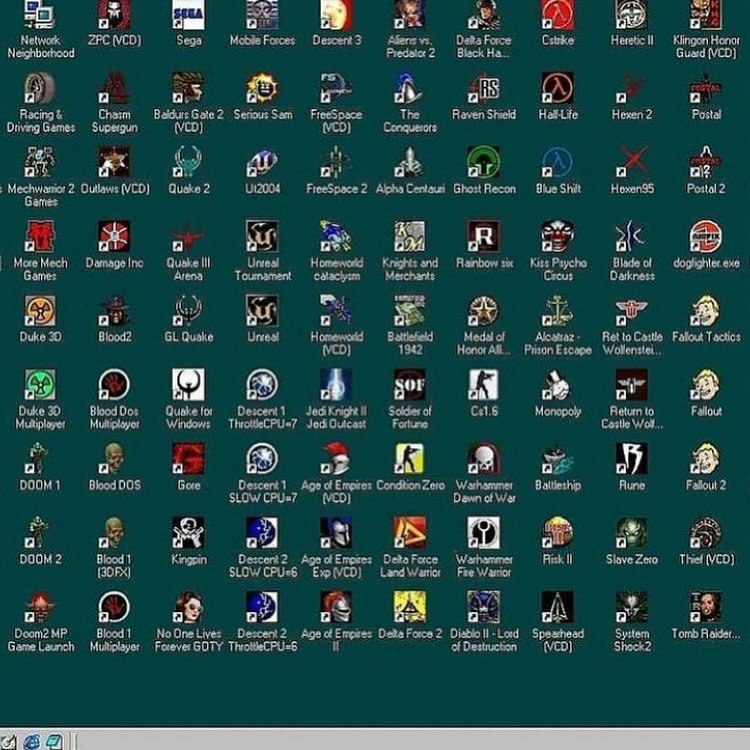The width and height of the screenshot is (750, 750).
Task: Open the Ut2004 shortcut
Action: click(x=262, y=163)
